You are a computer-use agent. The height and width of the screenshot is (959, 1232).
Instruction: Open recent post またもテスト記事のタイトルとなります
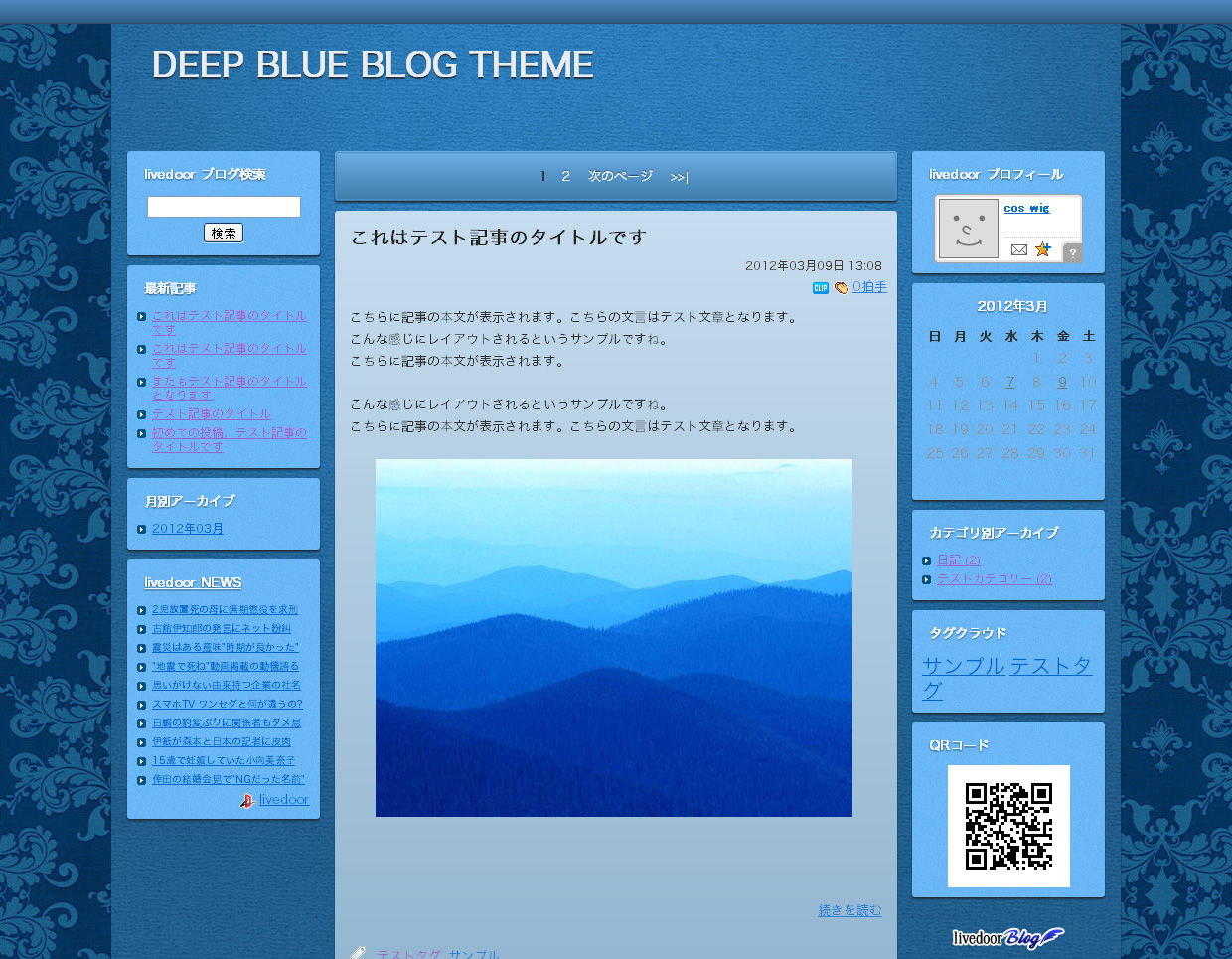(229, 388)
